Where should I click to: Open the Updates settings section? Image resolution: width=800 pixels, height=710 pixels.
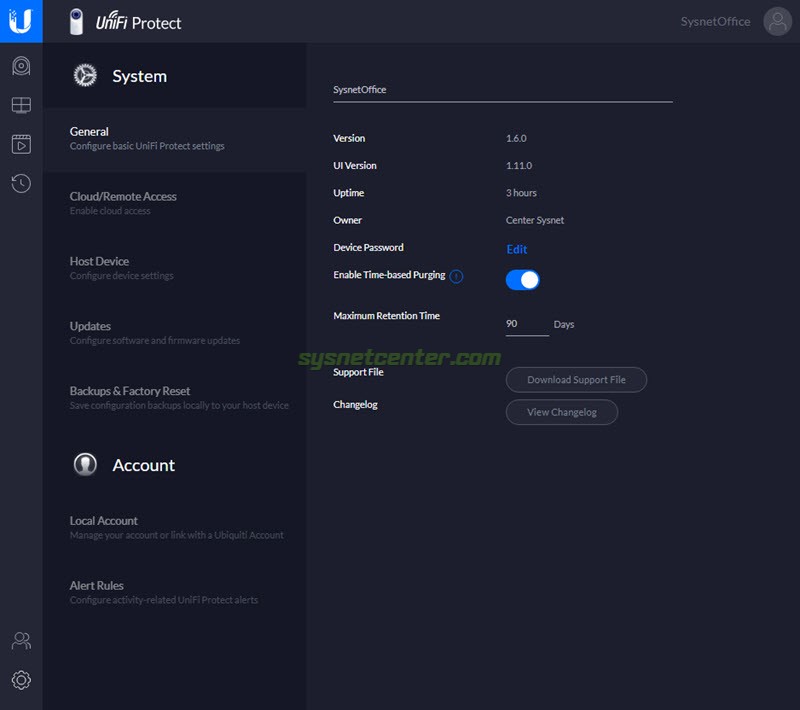174,333
